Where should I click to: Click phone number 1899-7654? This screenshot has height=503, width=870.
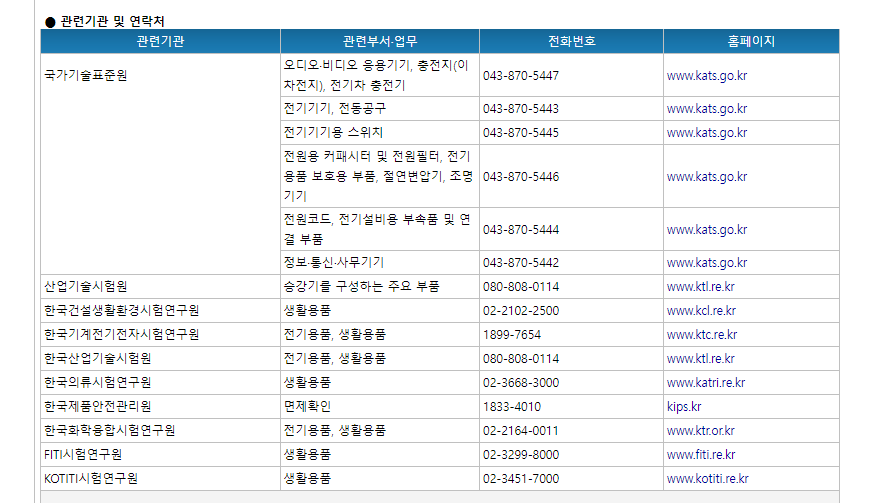pyautogui.click(x=512, y=334)
